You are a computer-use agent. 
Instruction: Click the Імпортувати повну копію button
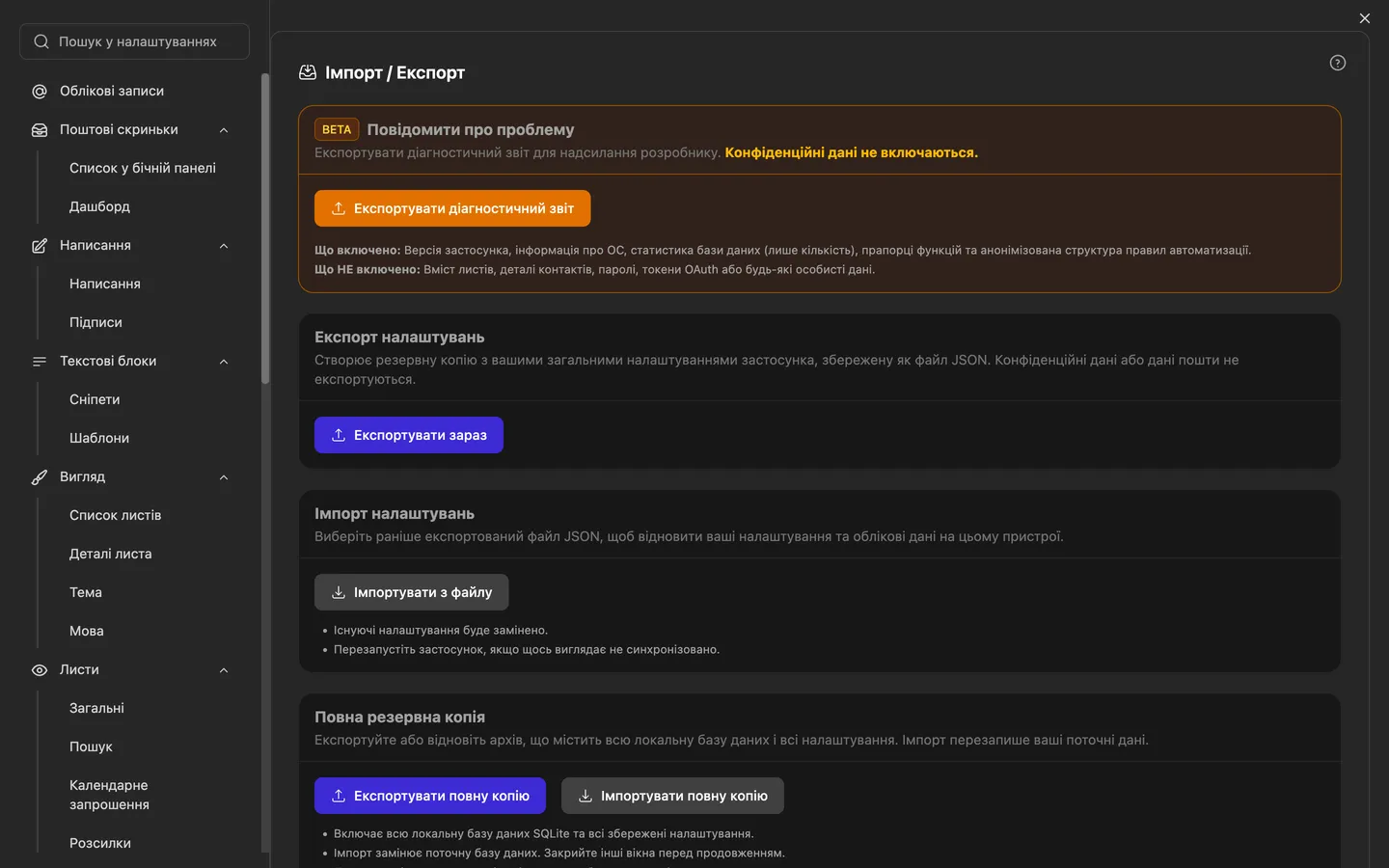[x=672, y=796]
